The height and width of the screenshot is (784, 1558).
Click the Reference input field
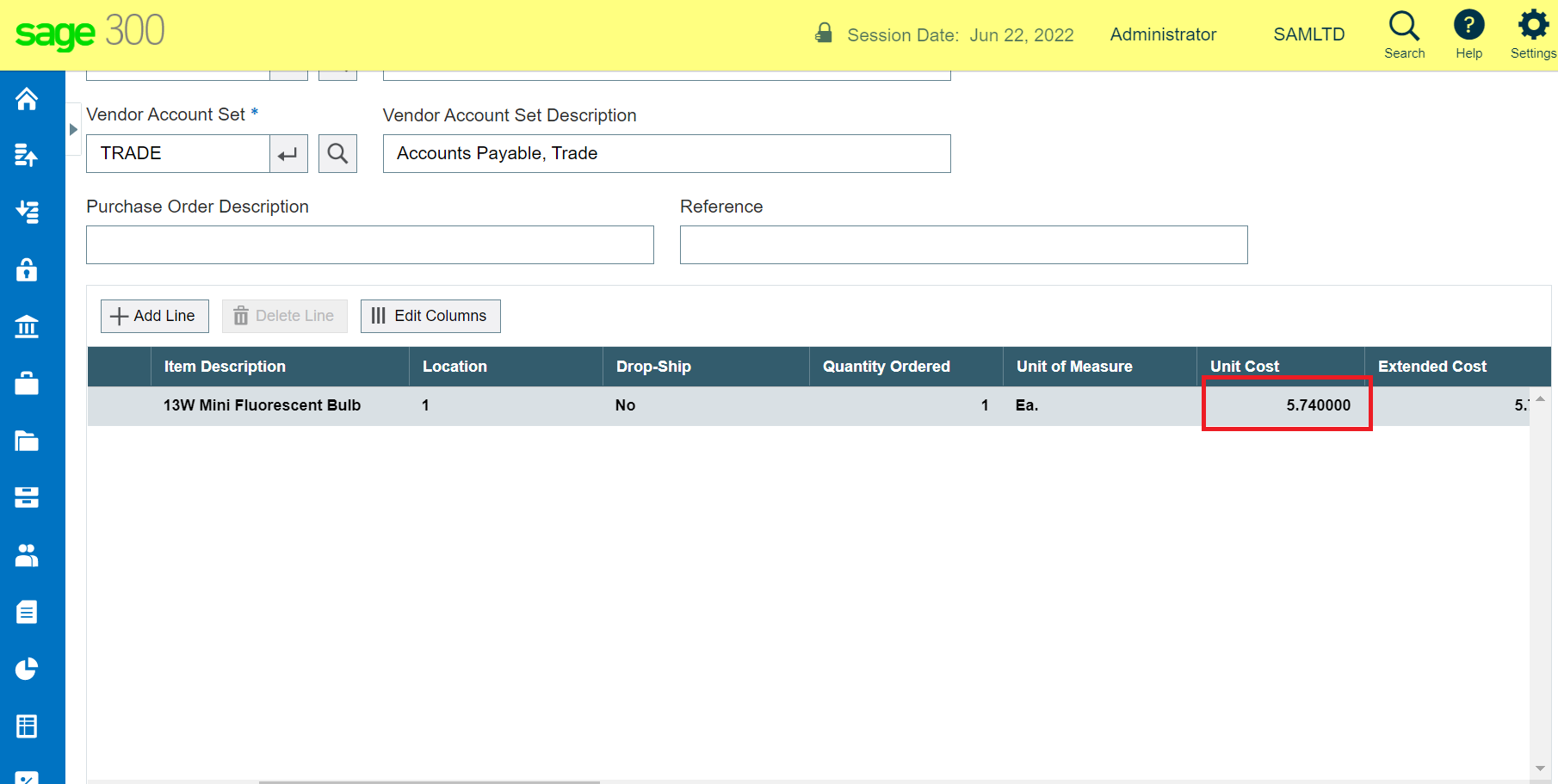[963, 245]
